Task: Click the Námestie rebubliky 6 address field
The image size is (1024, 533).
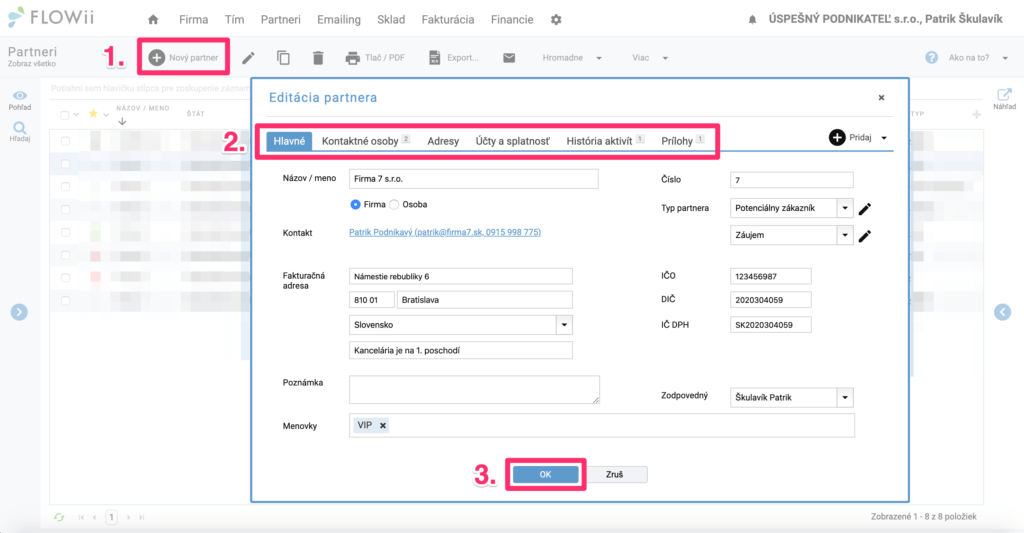Action: pyautogui.click(x=460, y=276)
